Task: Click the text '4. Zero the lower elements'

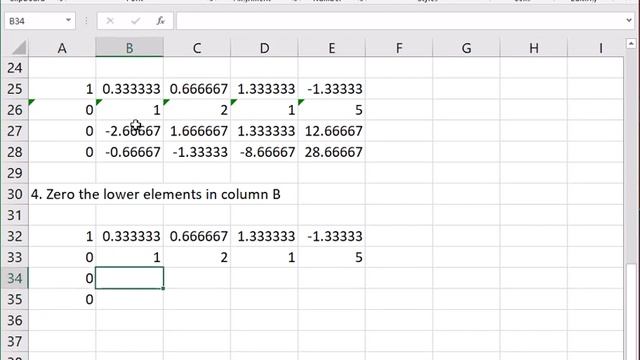Action: (x=117, y=194)
